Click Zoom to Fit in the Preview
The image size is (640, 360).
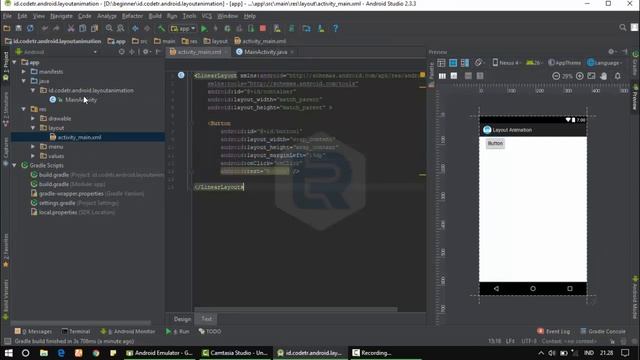click(x=591, y=76)
